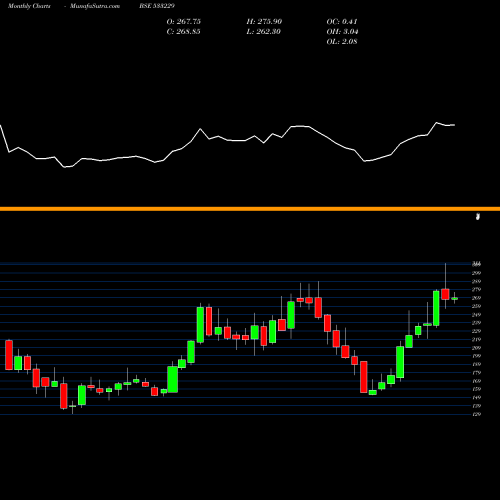
Task: Click the 199 price axis label
Action: click(x=477, y=356)
